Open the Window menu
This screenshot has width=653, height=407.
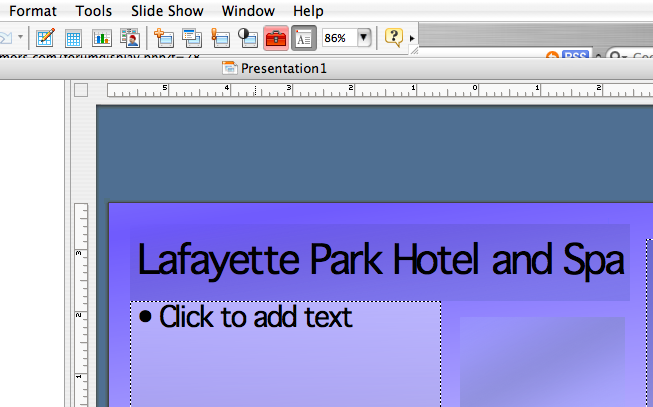point(248,11)
